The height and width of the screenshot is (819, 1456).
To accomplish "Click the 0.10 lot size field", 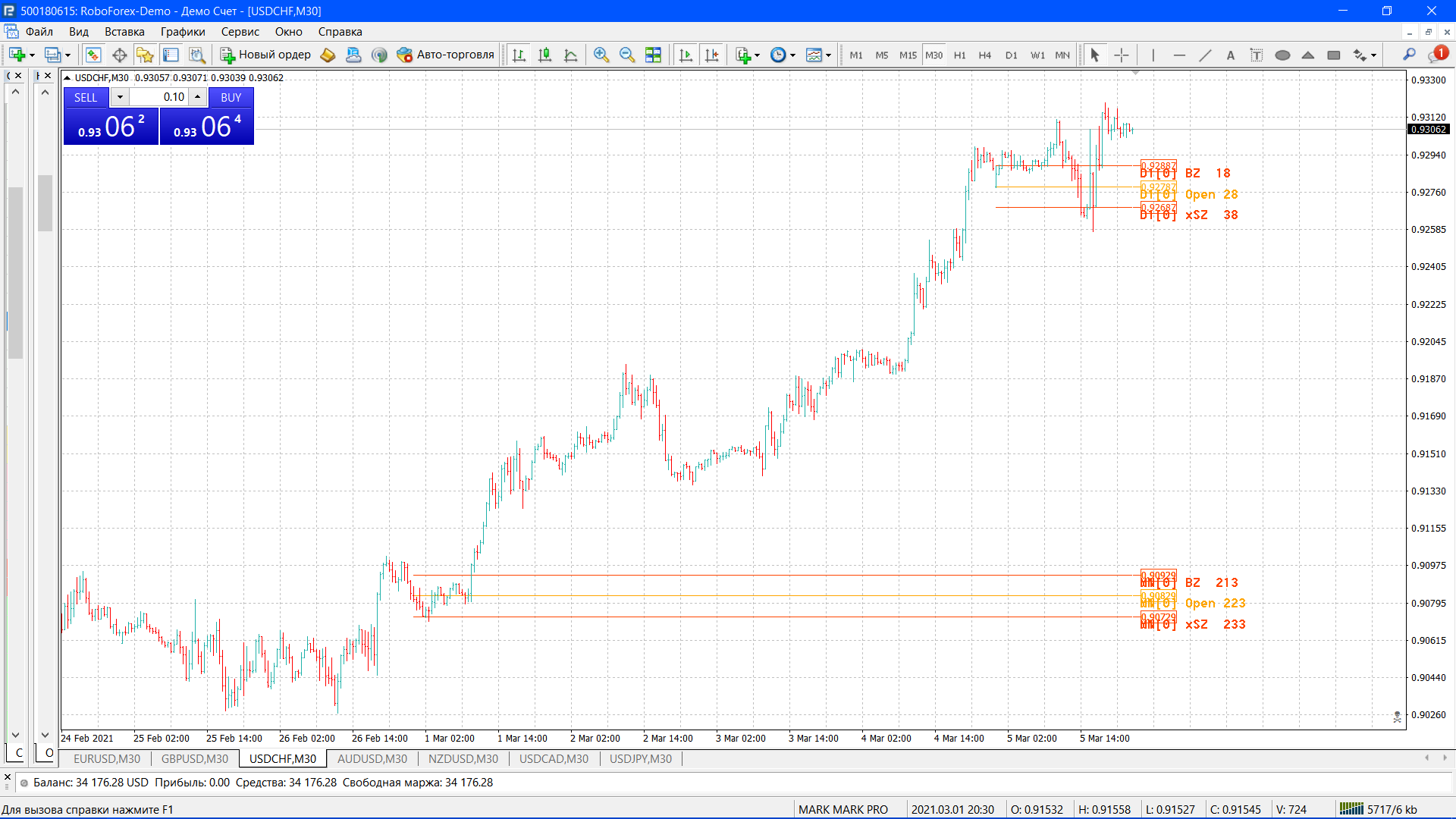I will 159,97.
